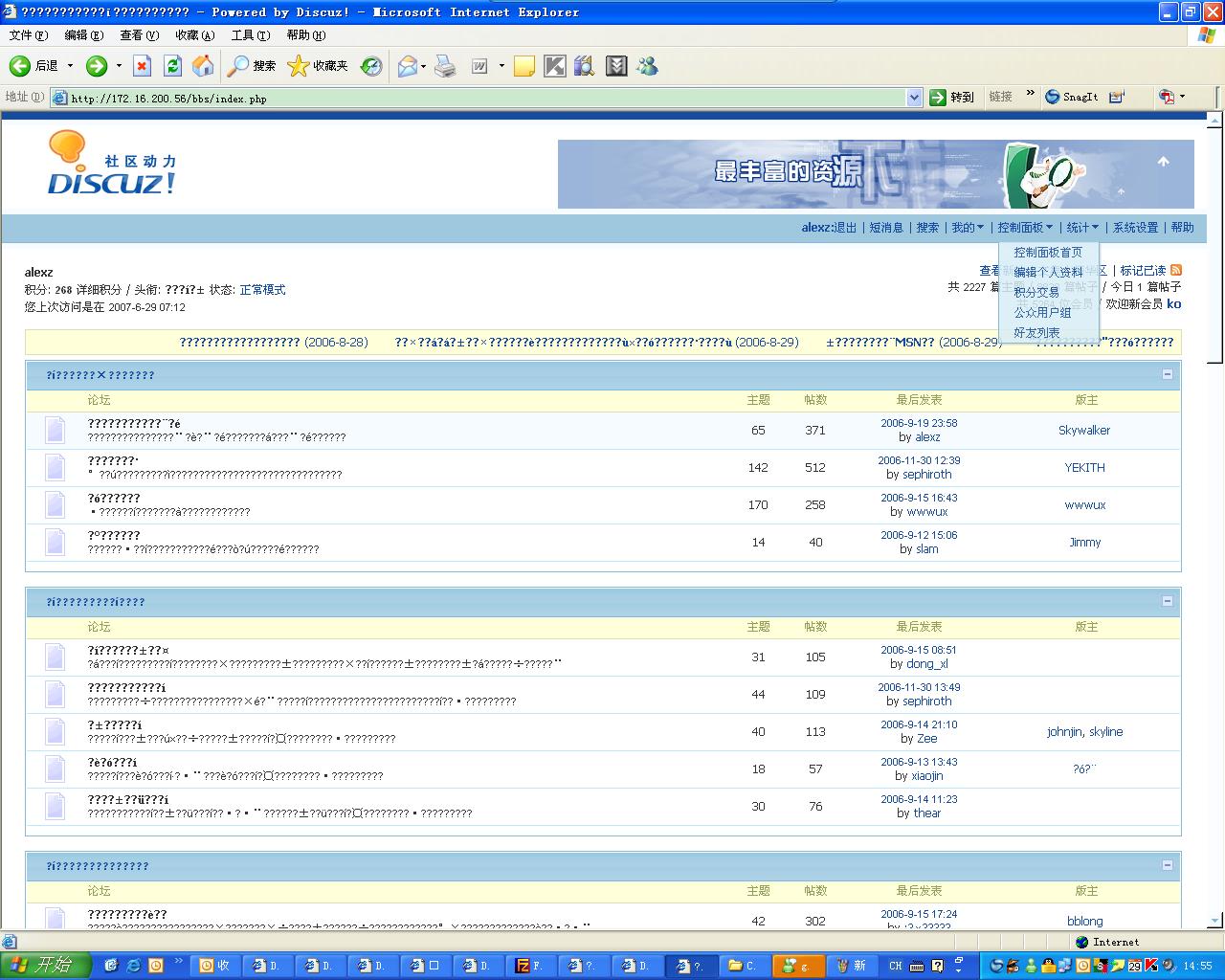Open the 工具(T) menu
The image size is (1225, 980).
251,35
